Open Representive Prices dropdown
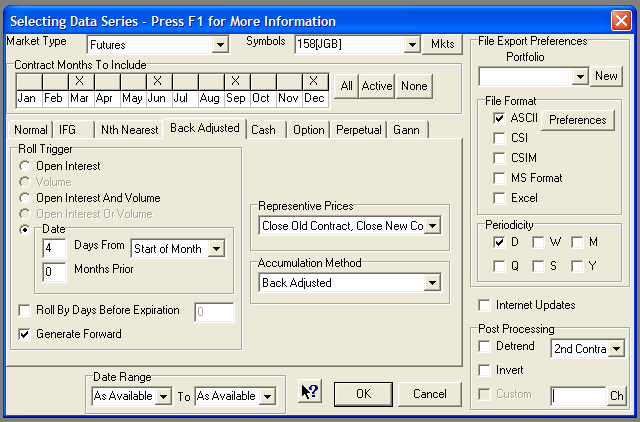640x422 pixels. tap(433, 225)
